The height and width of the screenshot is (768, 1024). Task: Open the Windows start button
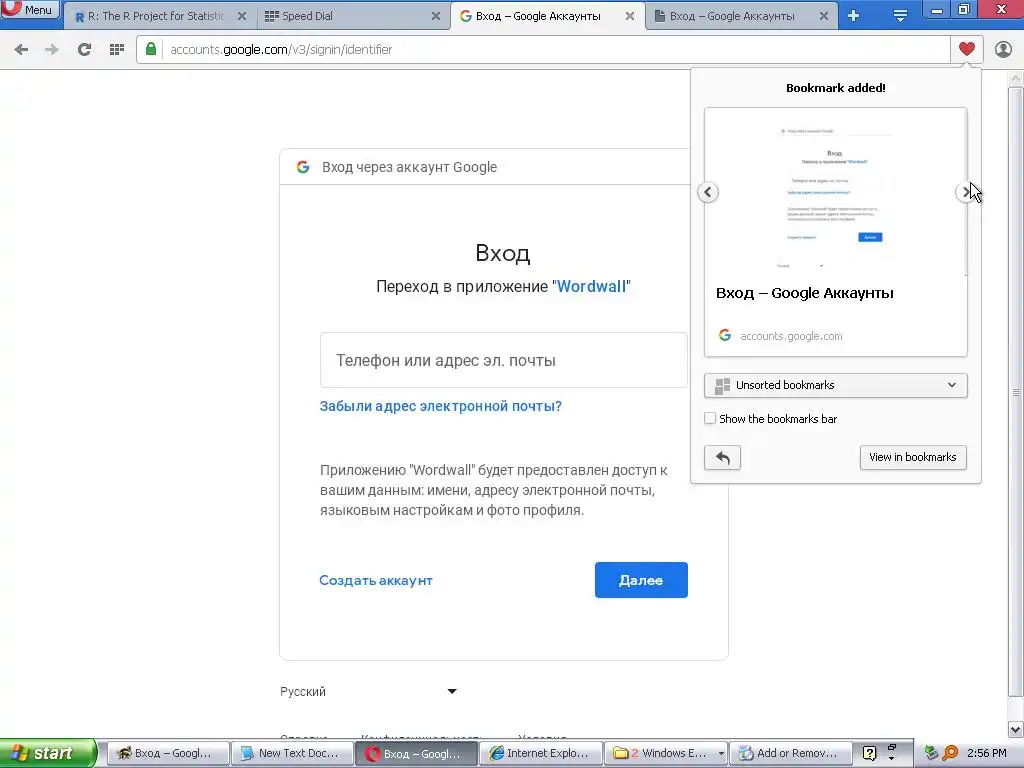(x=48, y=753)
